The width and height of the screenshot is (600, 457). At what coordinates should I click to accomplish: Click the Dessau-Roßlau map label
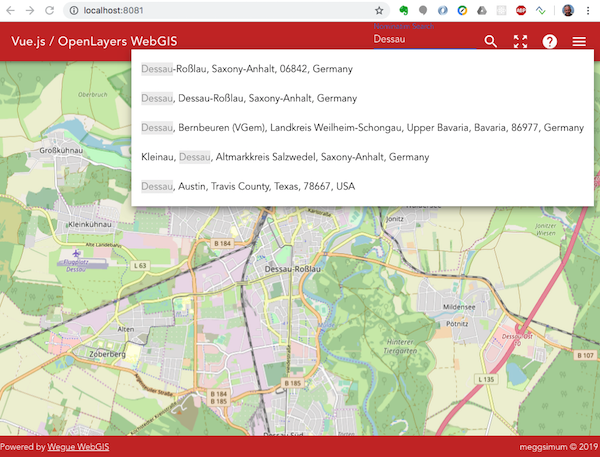tap(293, 269)
